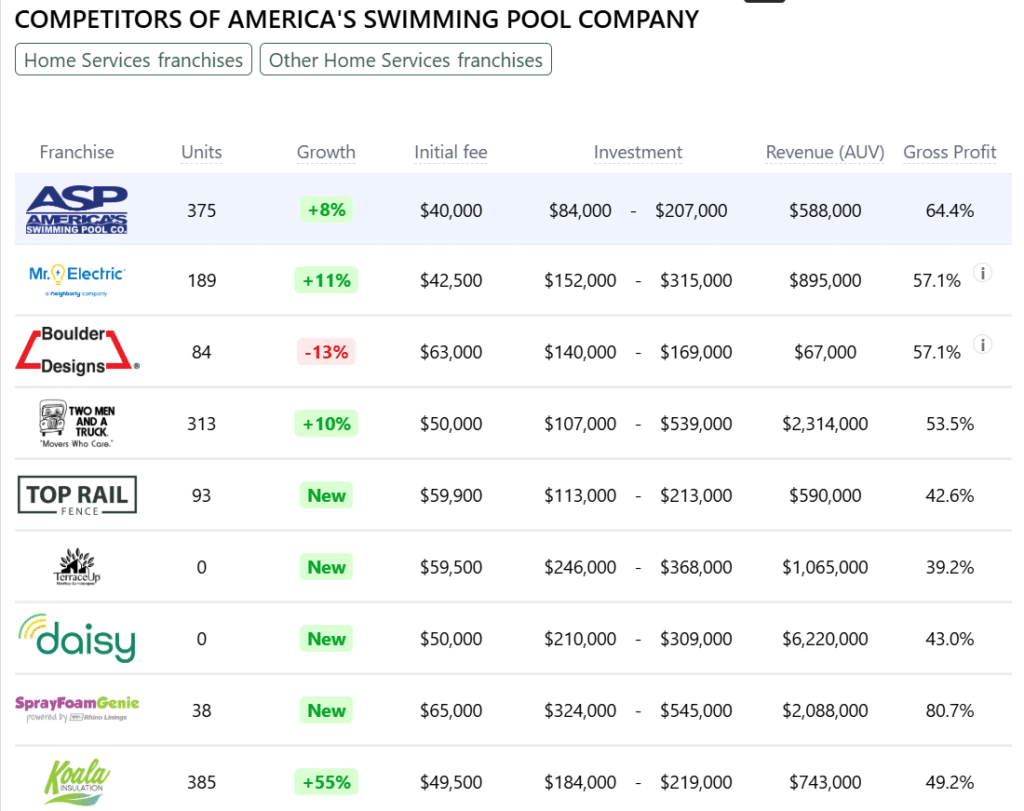Viewport: 1024px width, 811px height.
Task: Click the +55% growth badge for Koala
Action: 326,782
